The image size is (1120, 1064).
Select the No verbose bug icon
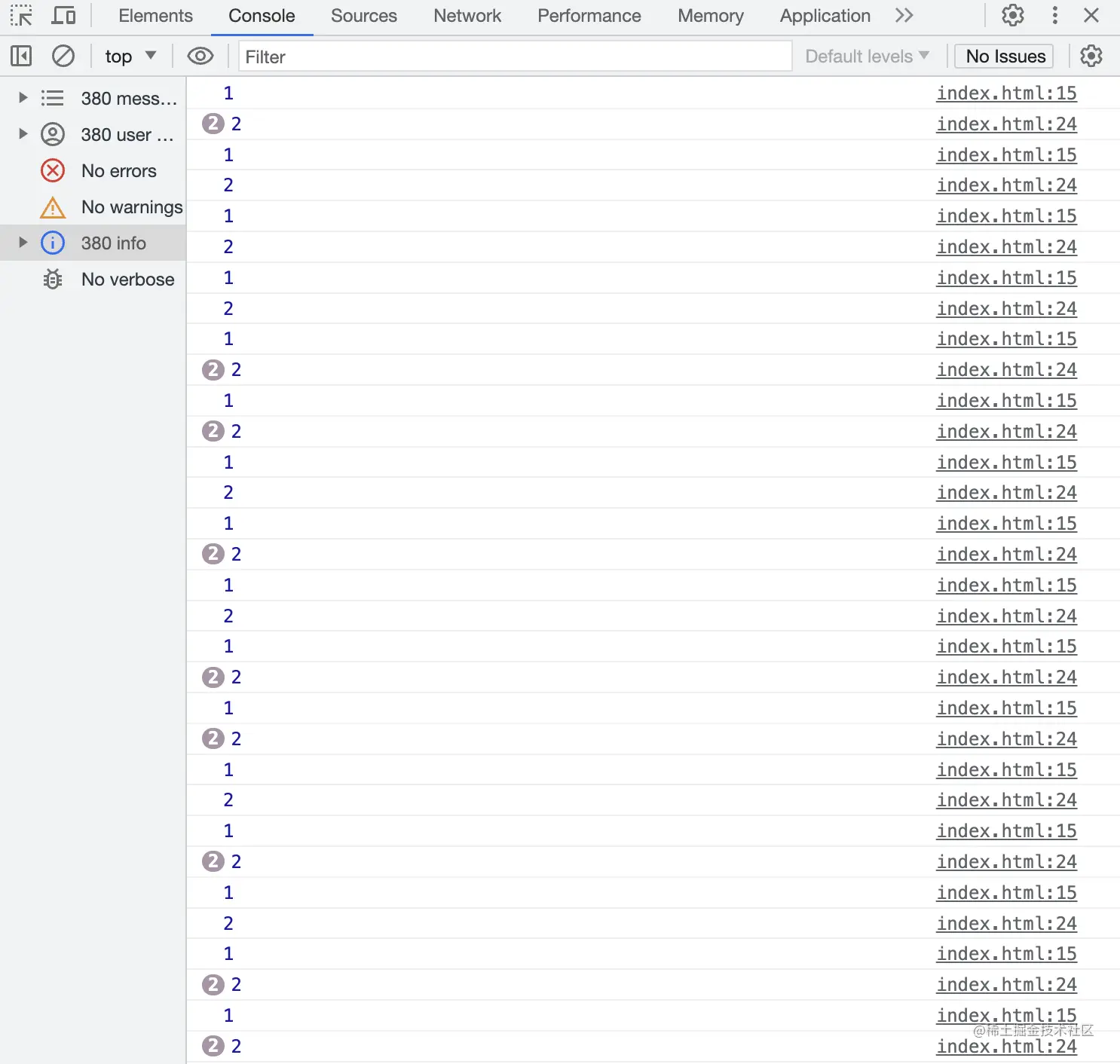[x=53, y=279]
